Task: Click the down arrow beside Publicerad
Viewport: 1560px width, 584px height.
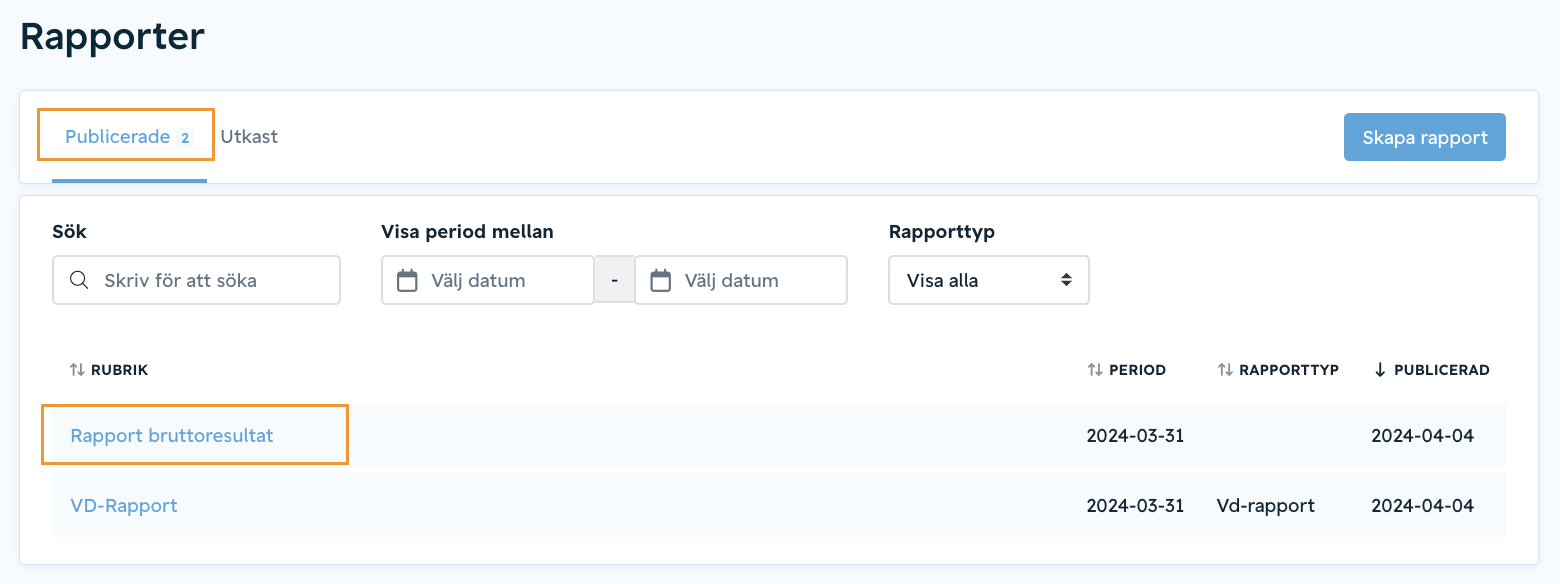Action: click(x=1380, y=370)
